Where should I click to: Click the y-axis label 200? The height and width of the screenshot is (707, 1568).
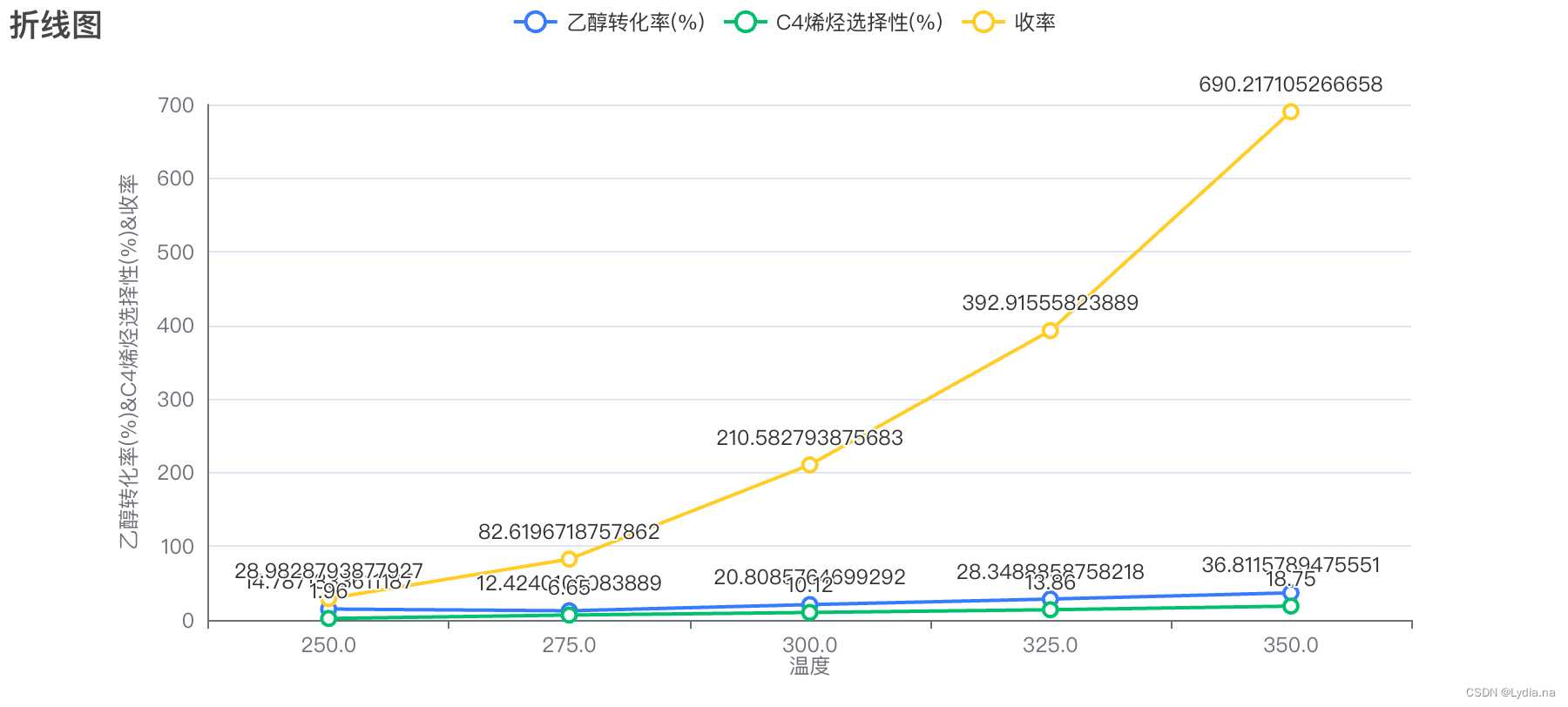(x=176, y=473)
